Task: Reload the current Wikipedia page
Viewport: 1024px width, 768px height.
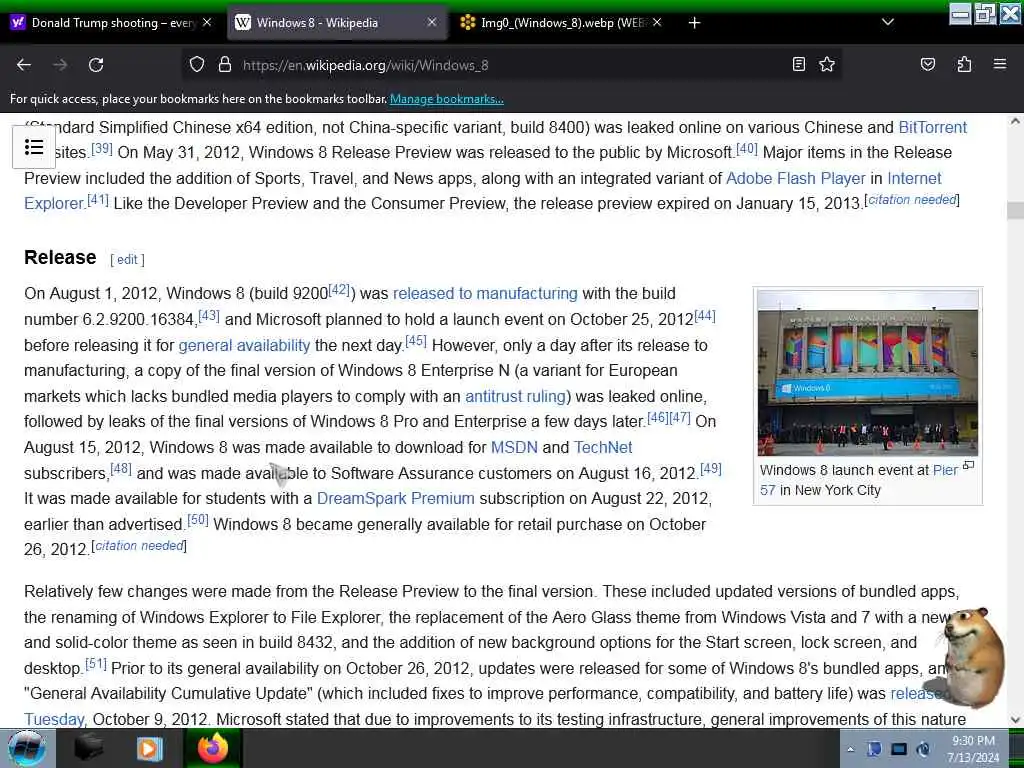Action: click(x=96, y=65)
